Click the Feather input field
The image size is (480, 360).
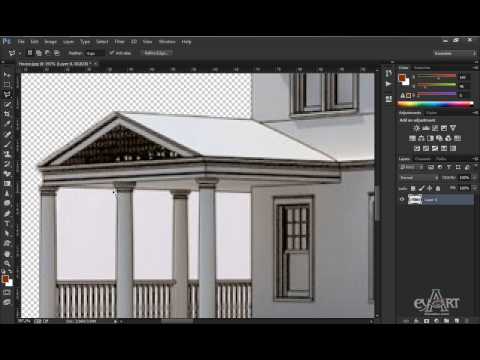tap(94, 53)
